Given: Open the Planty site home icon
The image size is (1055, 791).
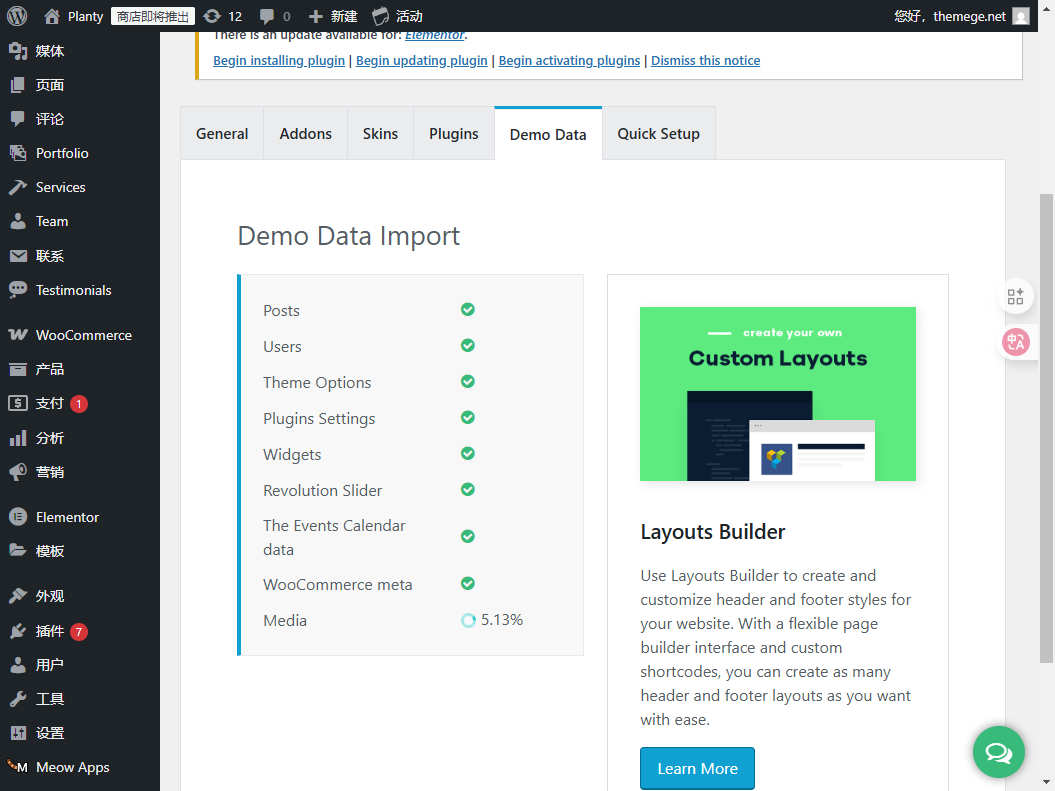Looking at the screenshot, I should 52,16.
